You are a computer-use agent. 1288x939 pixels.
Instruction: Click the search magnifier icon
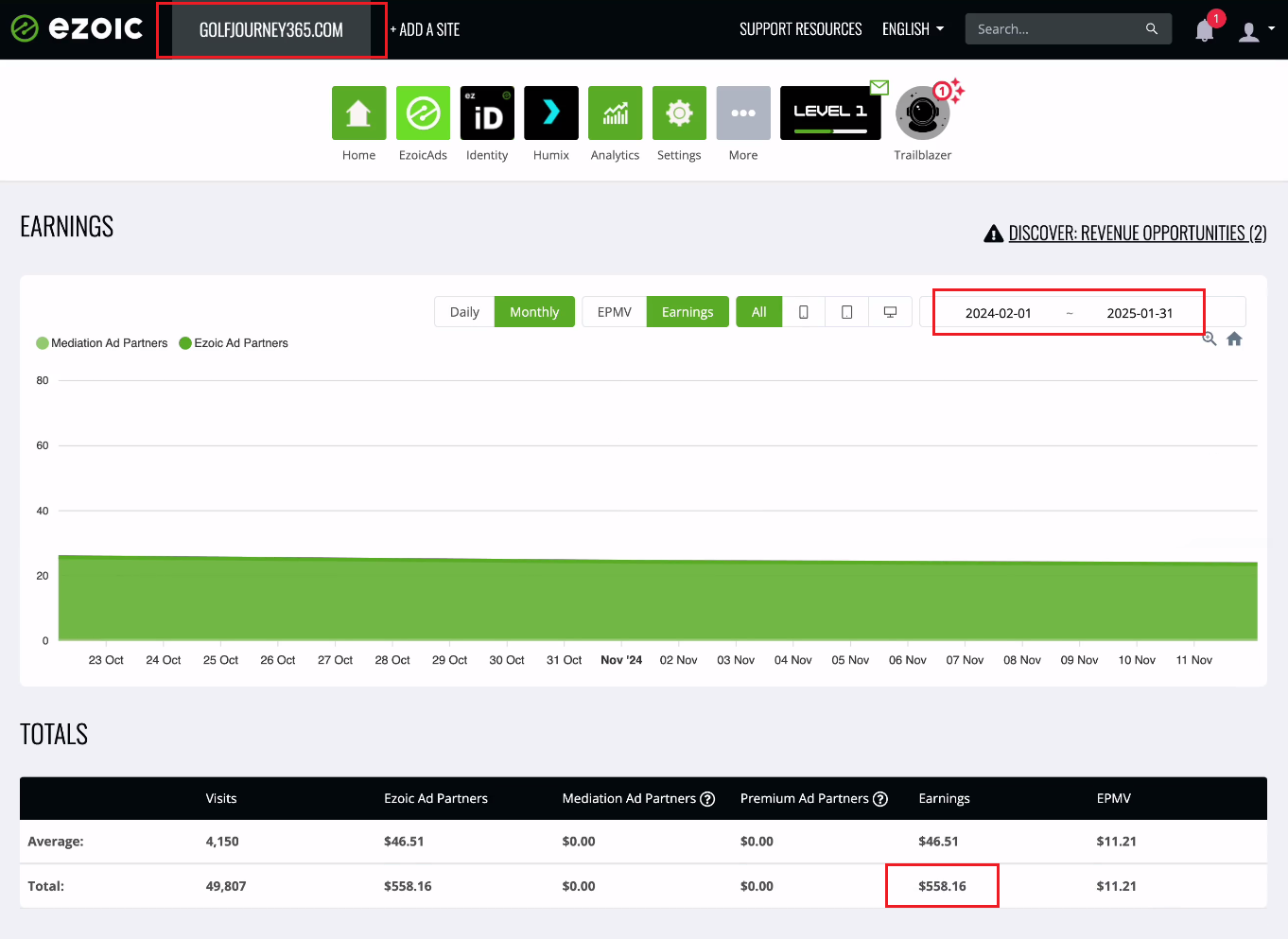click(1152, 29)
